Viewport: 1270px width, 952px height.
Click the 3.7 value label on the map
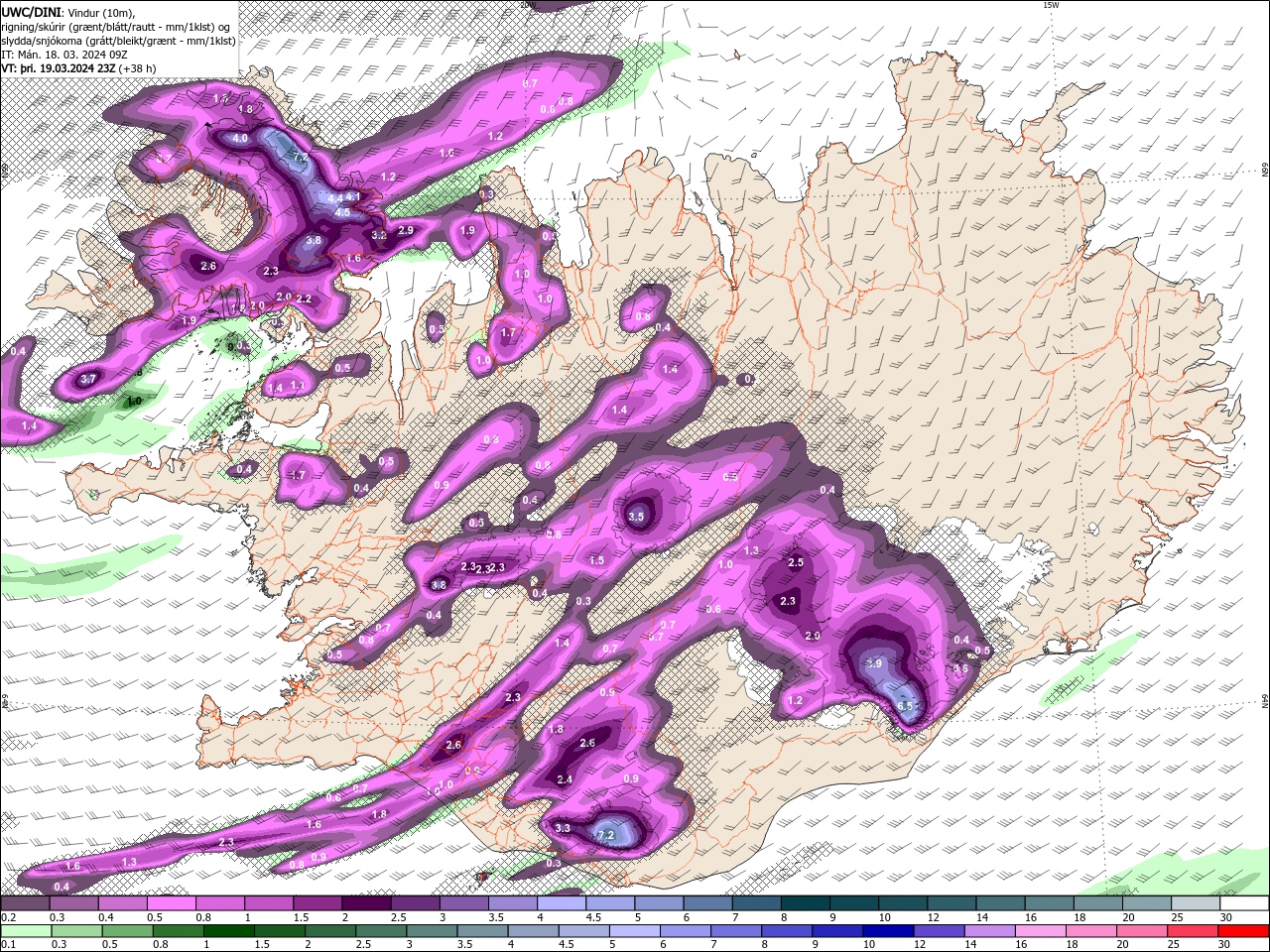(x=87, y=379)
